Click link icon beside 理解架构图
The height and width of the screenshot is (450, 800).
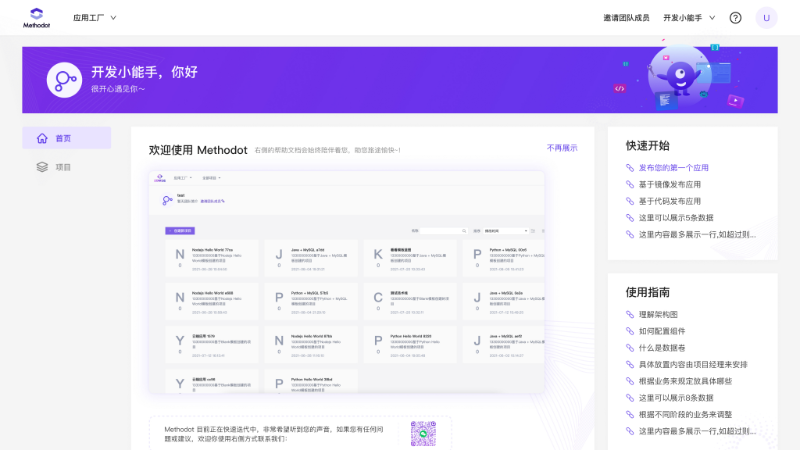(630, 315)
